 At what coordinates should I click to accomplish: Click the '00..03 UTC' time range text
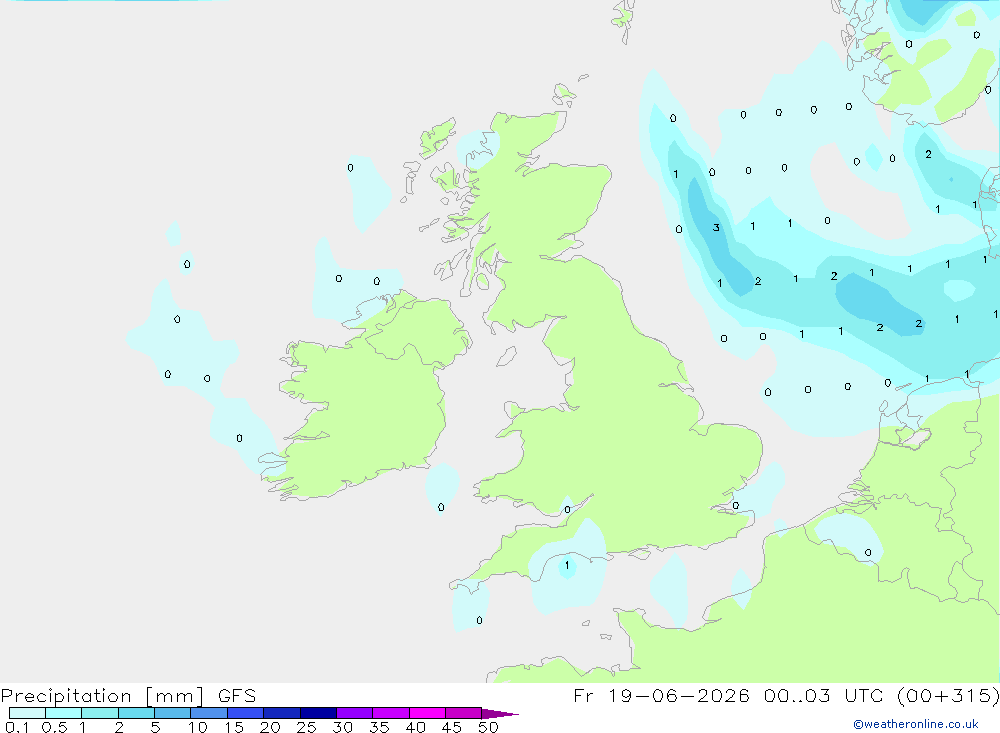[x=825, y=695]
